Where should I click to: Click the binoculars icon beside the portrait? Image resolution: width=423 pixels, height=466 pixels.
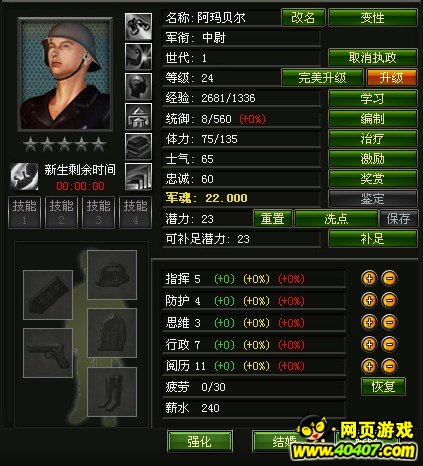tap(138, 27)
